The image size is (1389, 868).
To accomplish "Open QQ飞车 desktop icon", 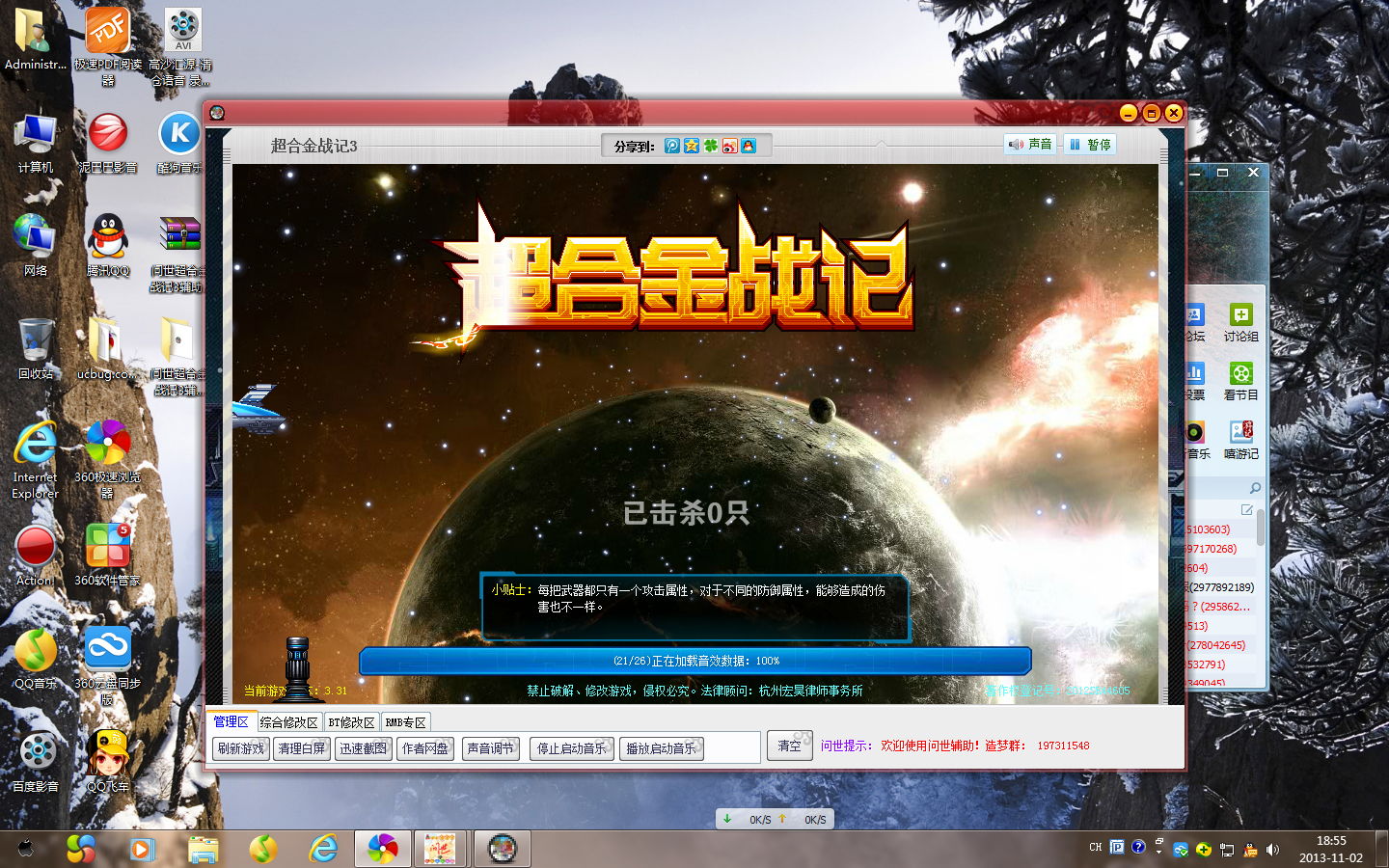I will tap(108, 763).
